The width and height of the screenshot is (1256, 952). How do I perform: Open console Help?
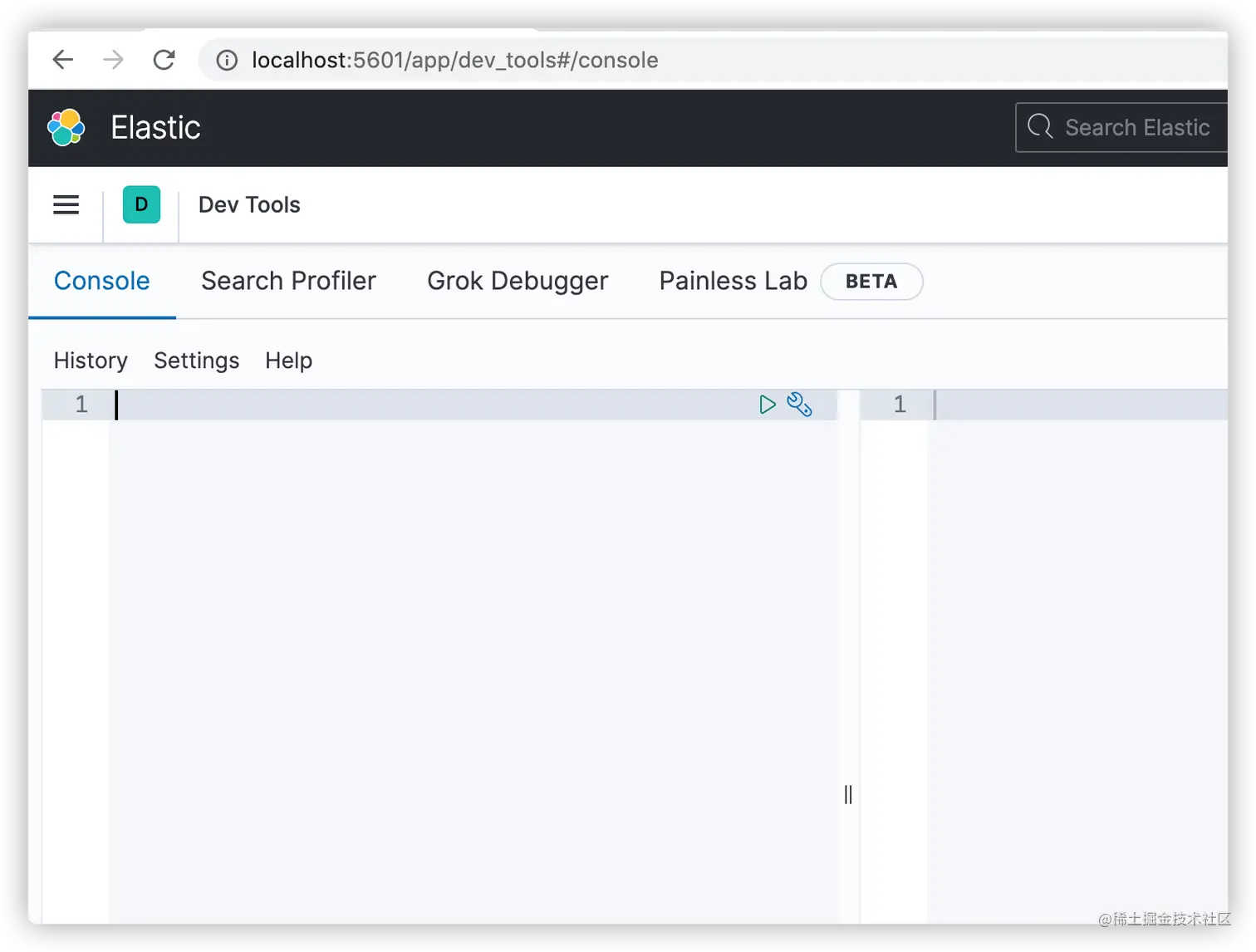(x=288, y=361)
